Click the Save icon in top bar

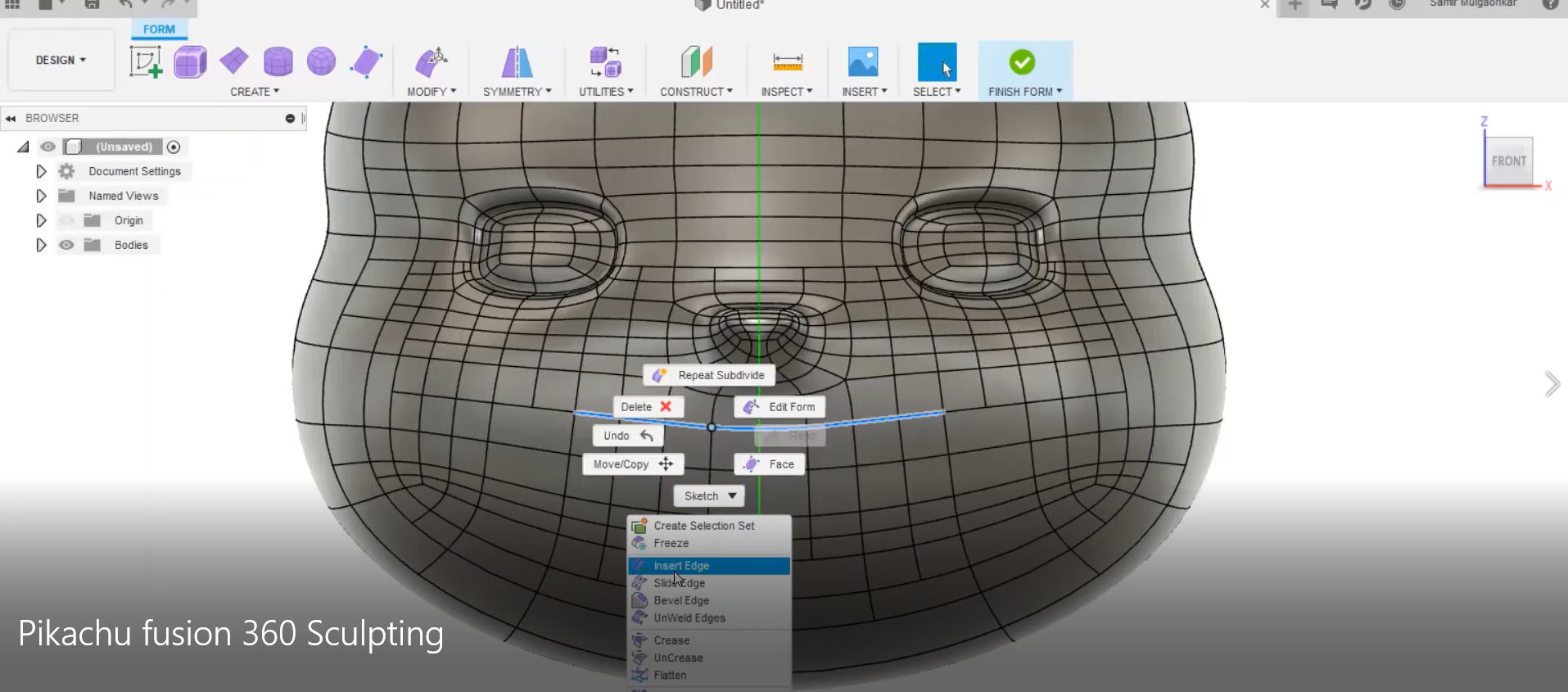point(92,4)
